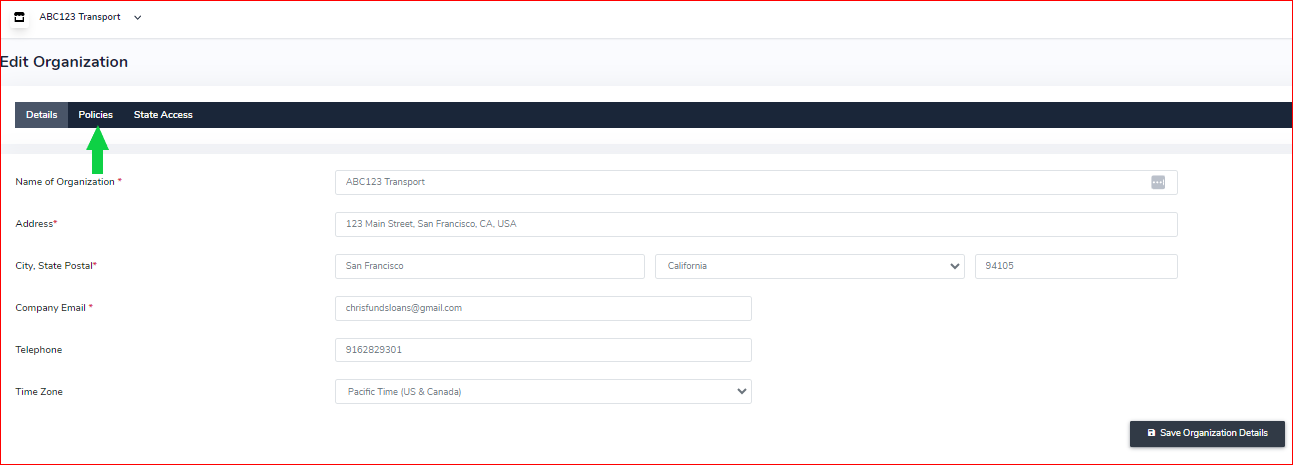Click Save Organization Details button

click(x=1207, y=433)
